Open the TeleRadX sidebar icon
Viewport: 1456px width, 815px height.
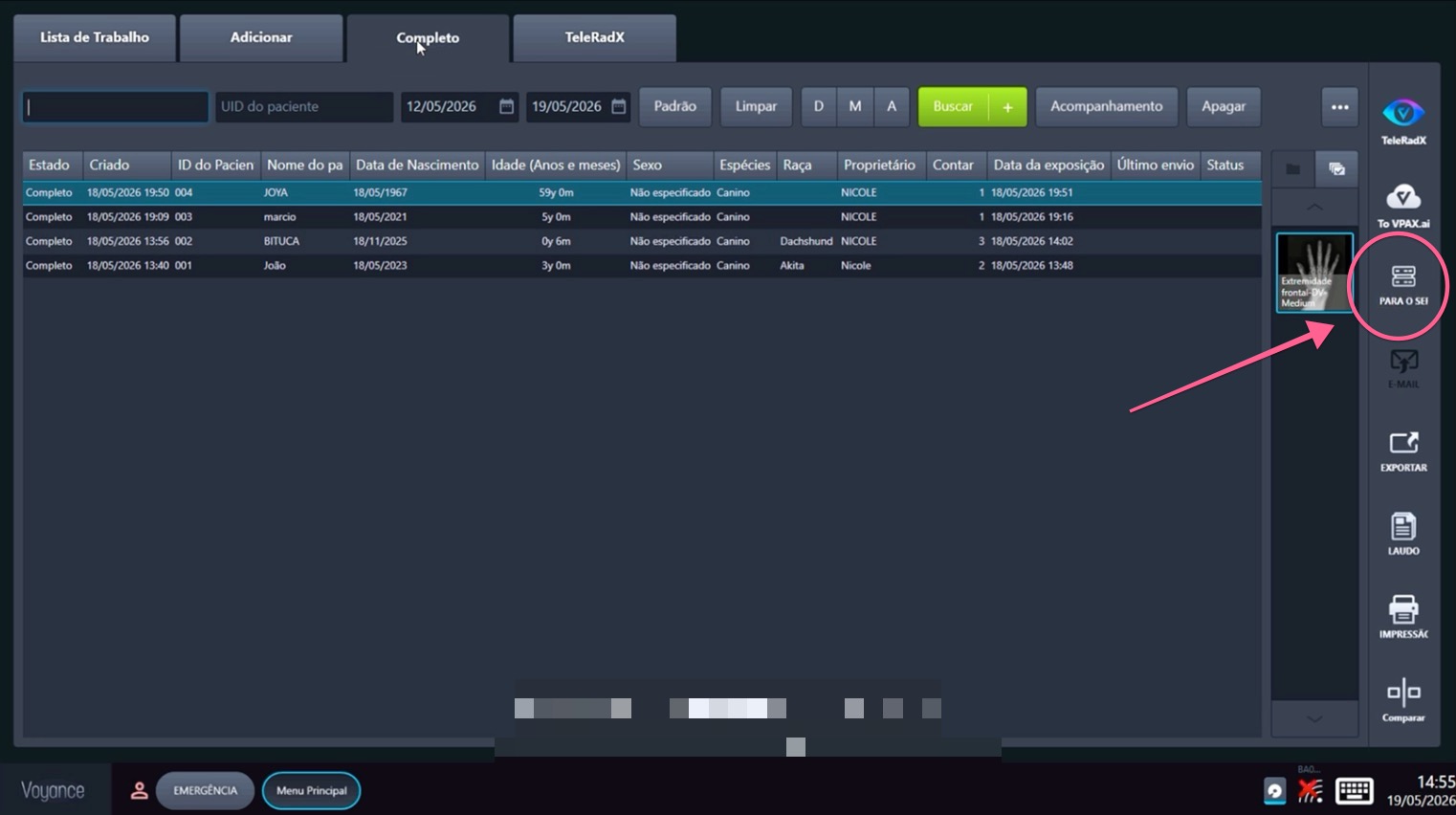point(1403,121)
